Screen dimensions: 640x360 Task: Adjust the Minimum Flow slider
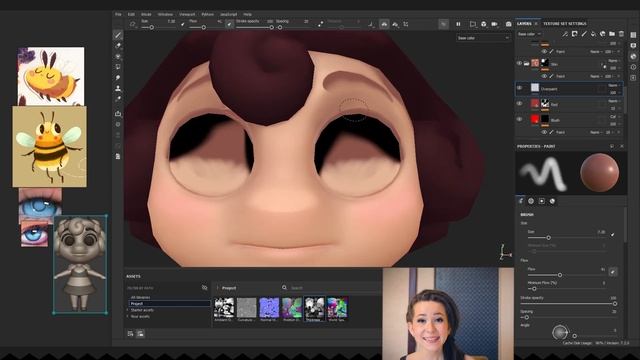point(568,289)
